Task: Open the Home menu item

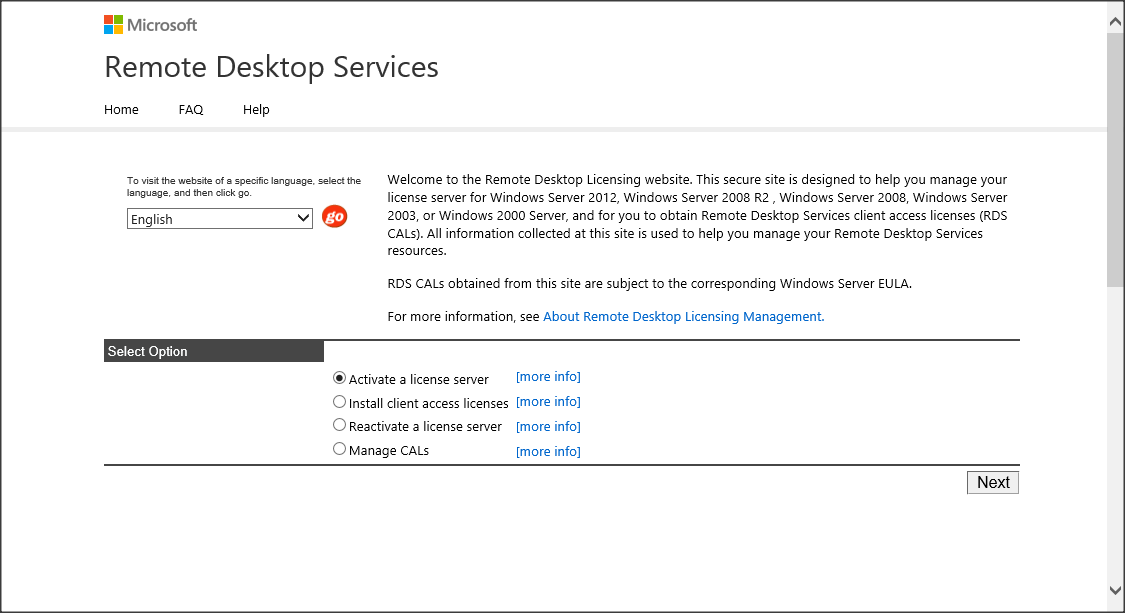Action: [121, 110]
